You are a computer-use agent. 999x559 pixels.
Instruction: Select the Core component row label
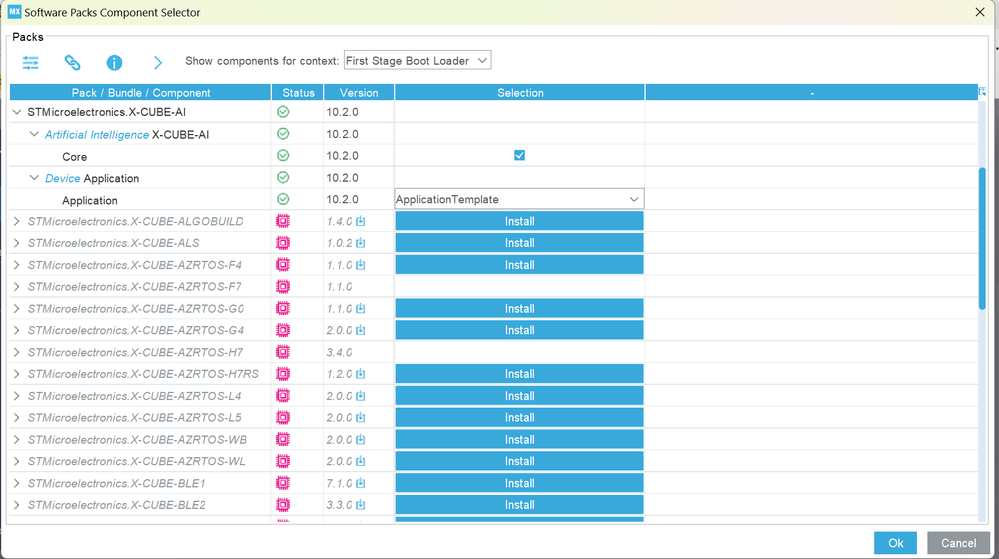click(75, 157)
